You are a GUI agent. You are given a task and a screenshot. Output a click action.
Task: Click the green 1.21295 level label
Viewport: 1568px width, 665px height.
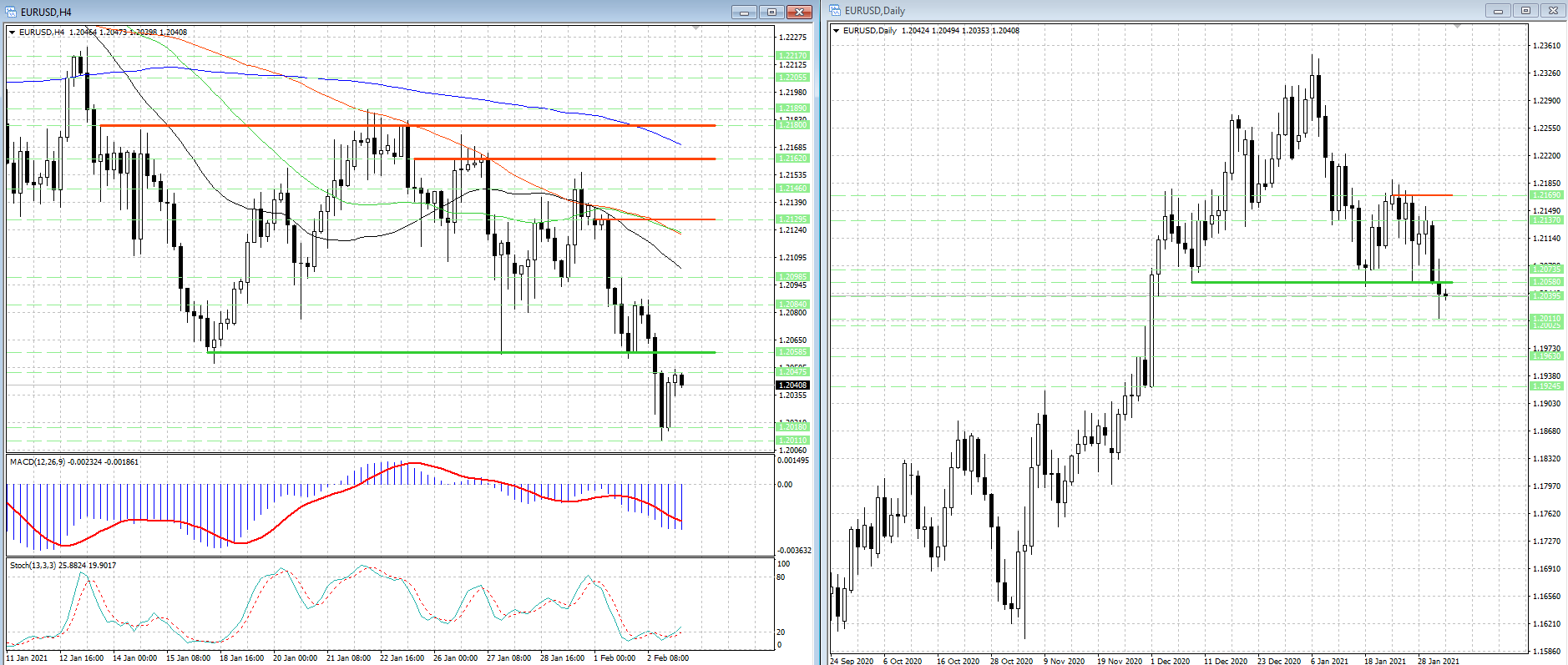click(x=792, y=219)
